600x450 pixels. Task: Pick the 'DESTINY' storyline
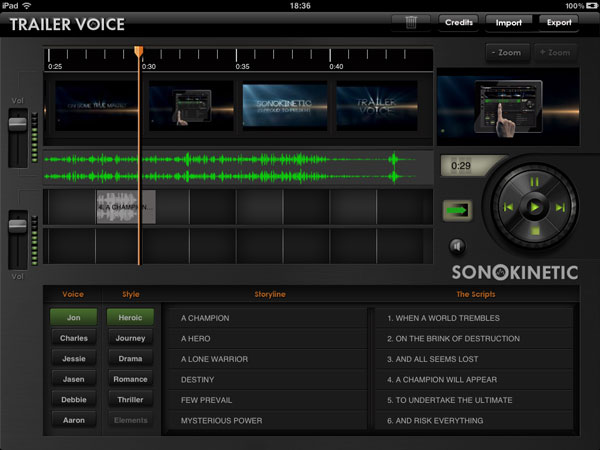[x=267, y=380]
